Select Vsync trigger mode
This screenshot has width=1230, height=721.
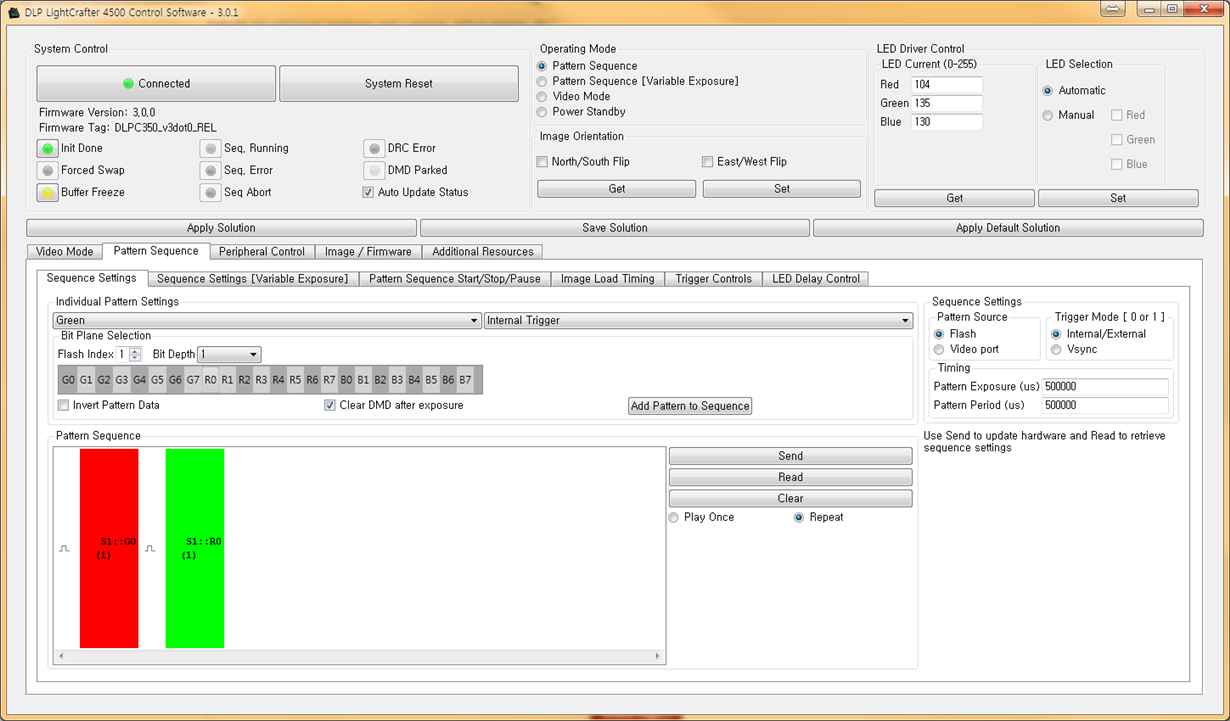tap(1057, 350)
